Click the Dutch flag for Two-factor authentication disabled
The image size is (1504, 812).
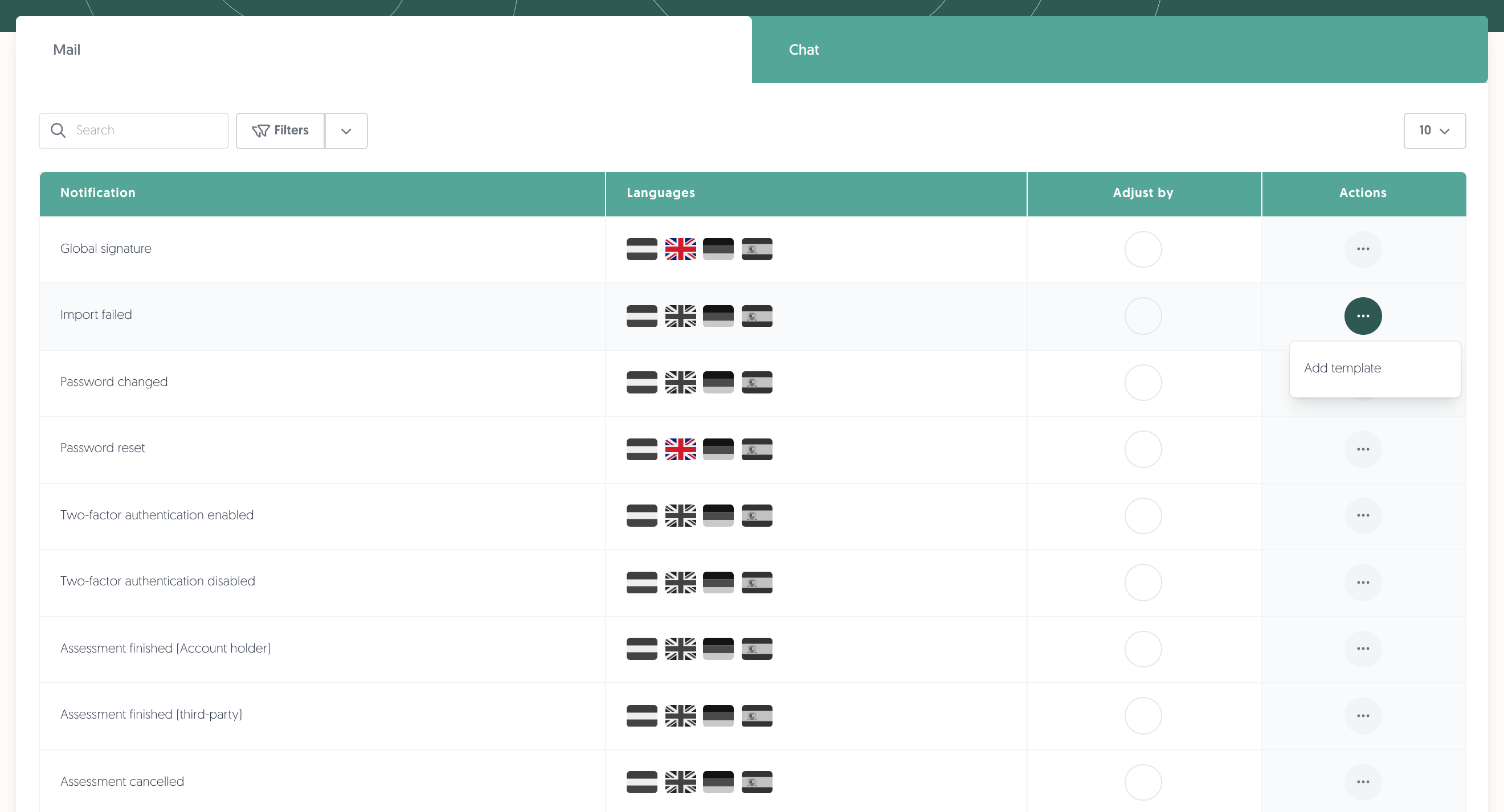pyautogui.click(x=641, y=582)
